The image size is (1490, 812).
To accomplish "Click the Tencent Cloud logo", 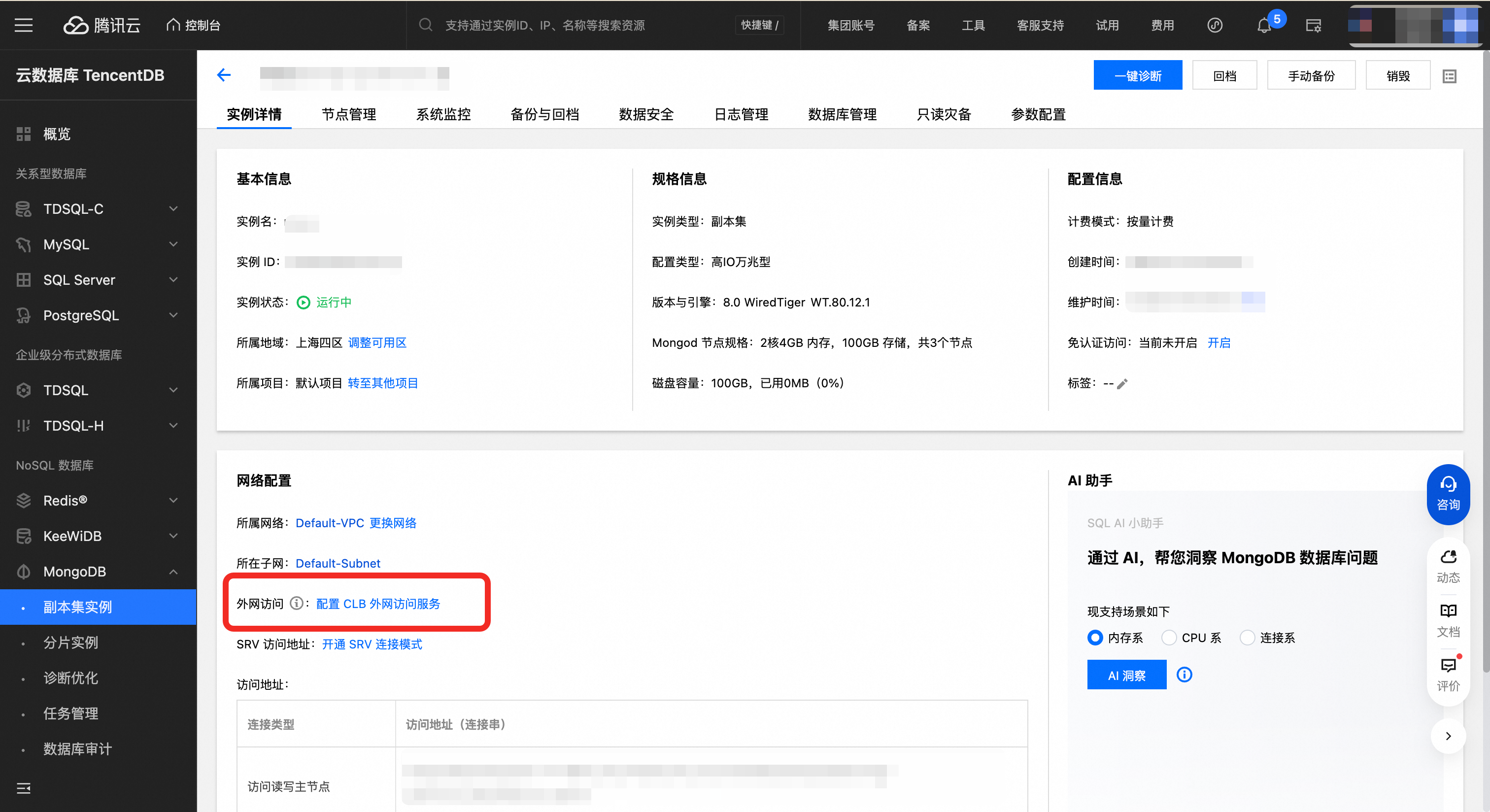I will click(102, 25).
